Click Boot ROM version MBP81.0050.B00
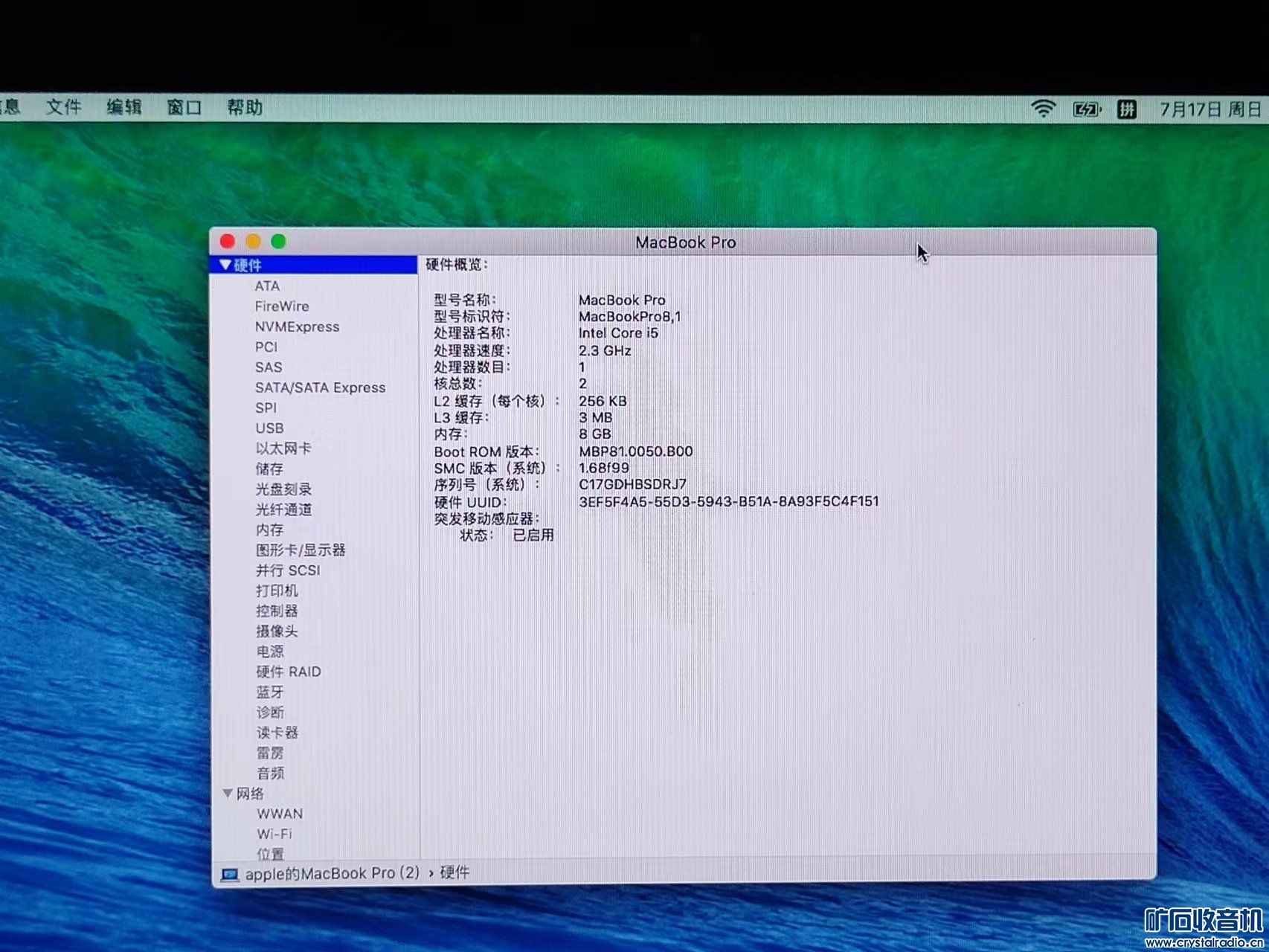The image size is (1269, 952). click(635, 451)
